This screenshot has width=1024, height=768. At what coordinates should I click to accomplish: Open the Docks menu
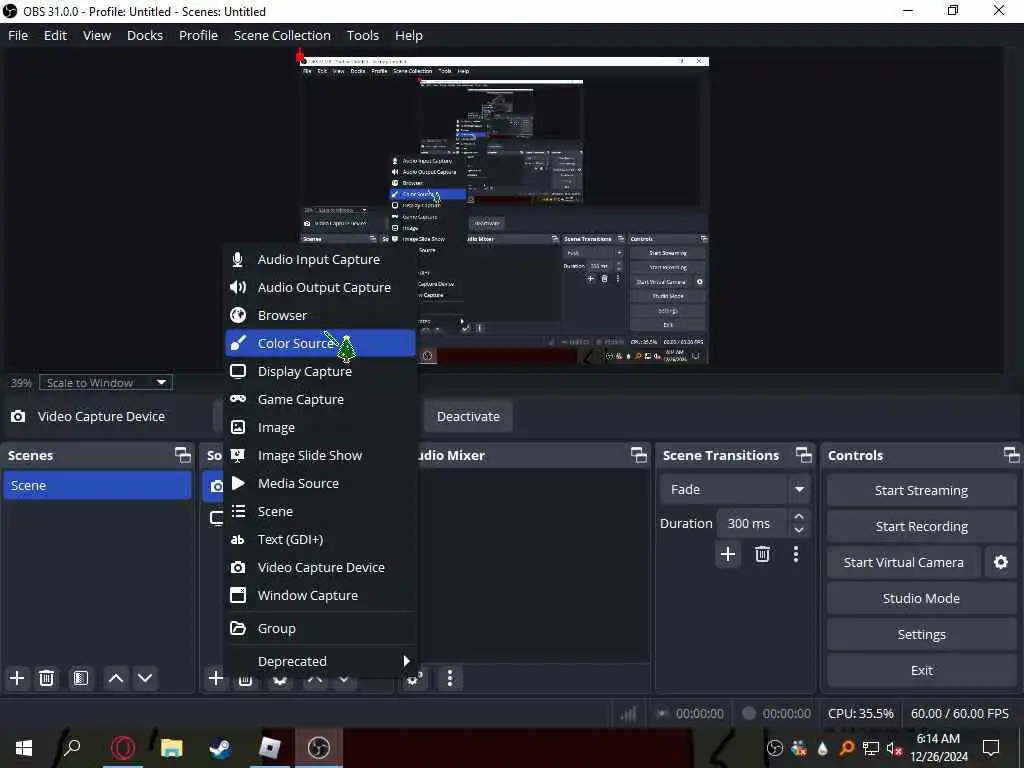[x=145, y=35]
